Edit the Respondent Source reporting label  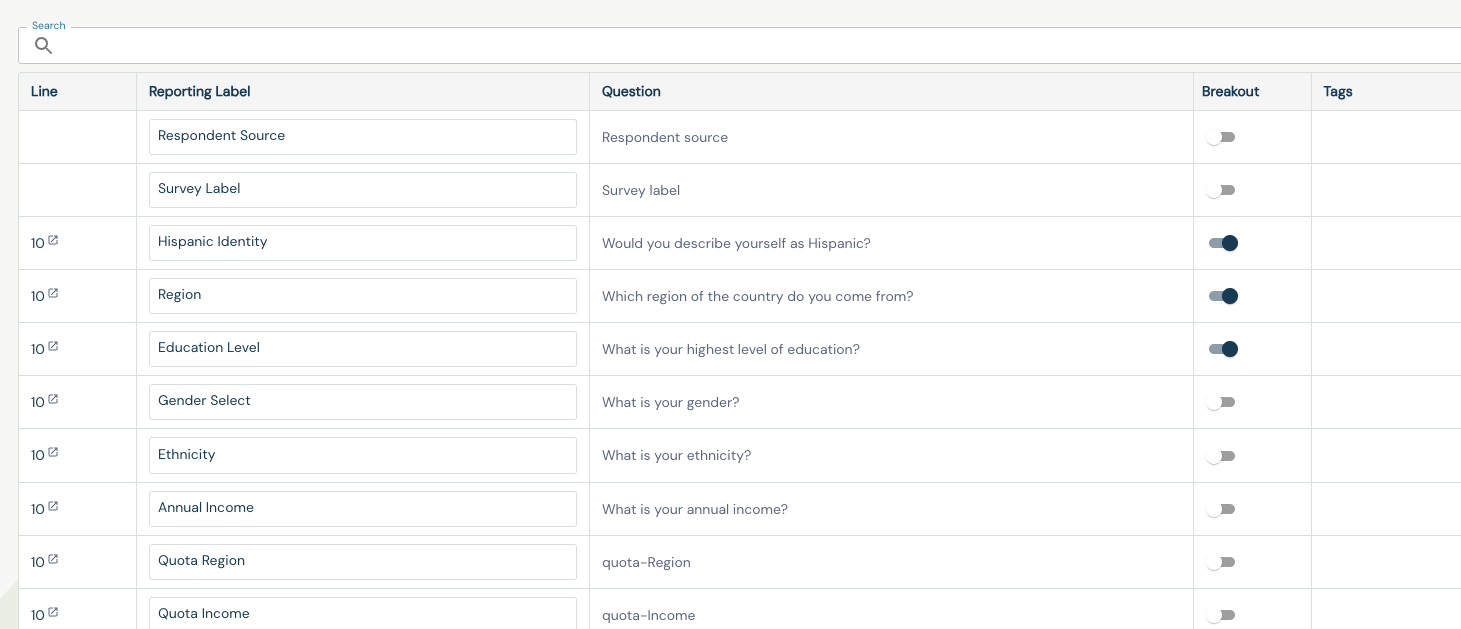coord(363,137)
